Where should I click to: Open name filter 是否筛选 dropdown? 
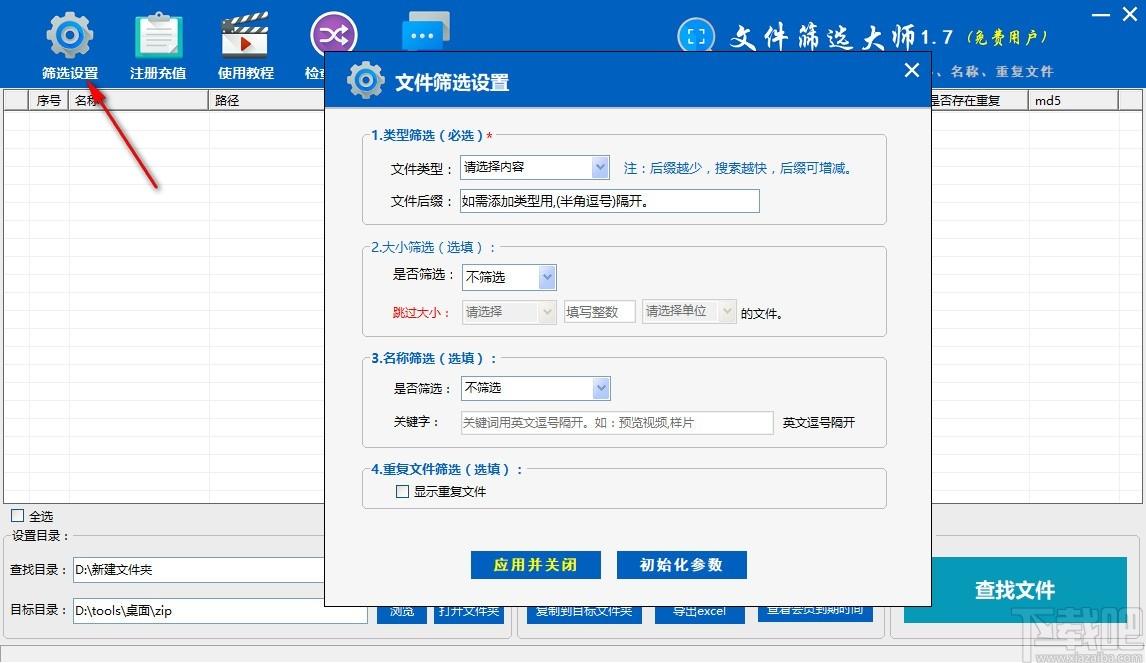coord(536,388)
